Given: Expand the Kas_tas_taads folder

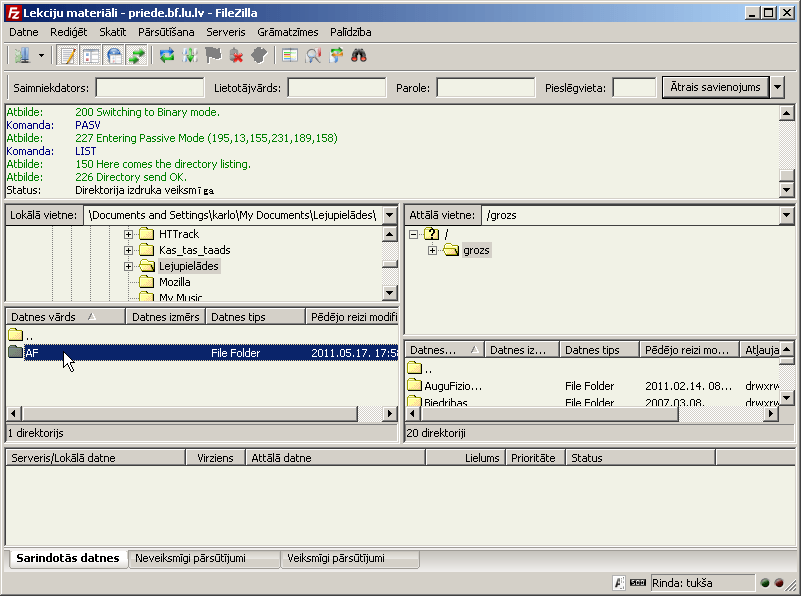Looking at the screenshot, I should pos(128,250).
